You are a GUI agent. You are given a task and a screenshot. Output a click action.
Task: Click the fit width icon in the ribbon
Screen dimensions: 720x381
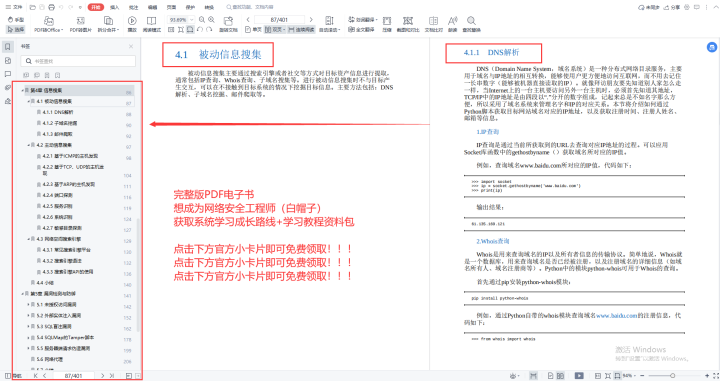(190, 29)
